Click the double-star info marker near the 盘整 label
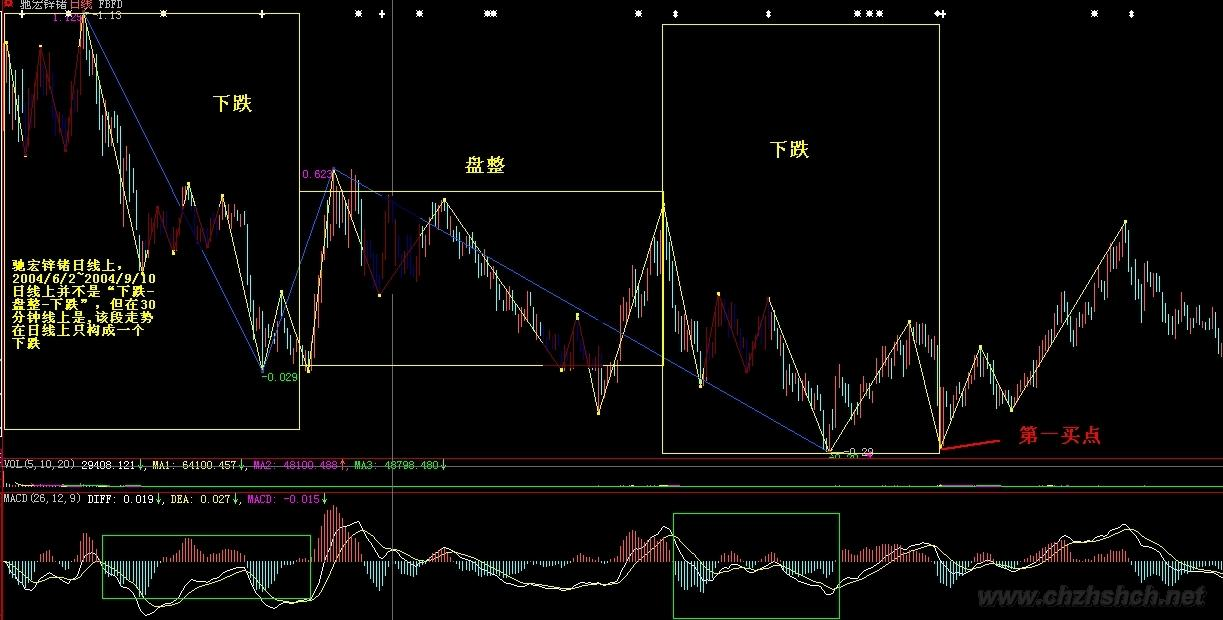This screenshot has height=620, width=1223. click(489, 14)
